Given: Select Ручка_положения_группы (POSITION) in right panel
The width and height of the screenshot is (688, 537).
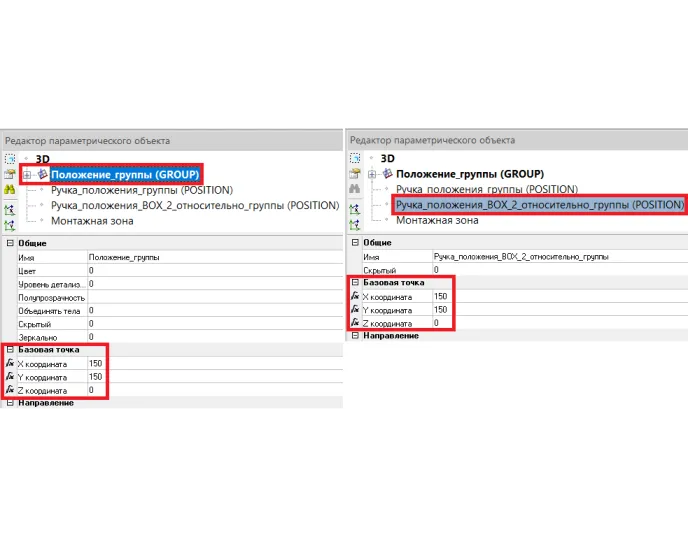Looking at the screenshot, I should point(487,190).
